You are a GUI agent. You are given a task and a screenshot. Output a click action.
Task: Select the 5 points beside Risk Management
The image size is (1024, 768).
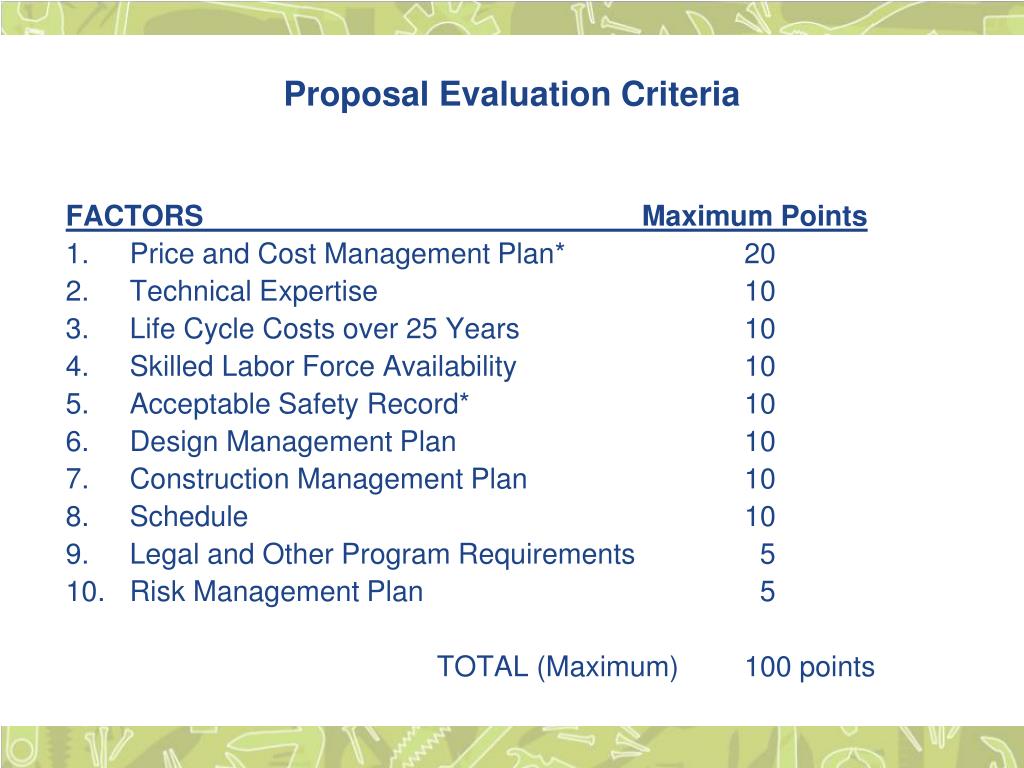(767, 592)
